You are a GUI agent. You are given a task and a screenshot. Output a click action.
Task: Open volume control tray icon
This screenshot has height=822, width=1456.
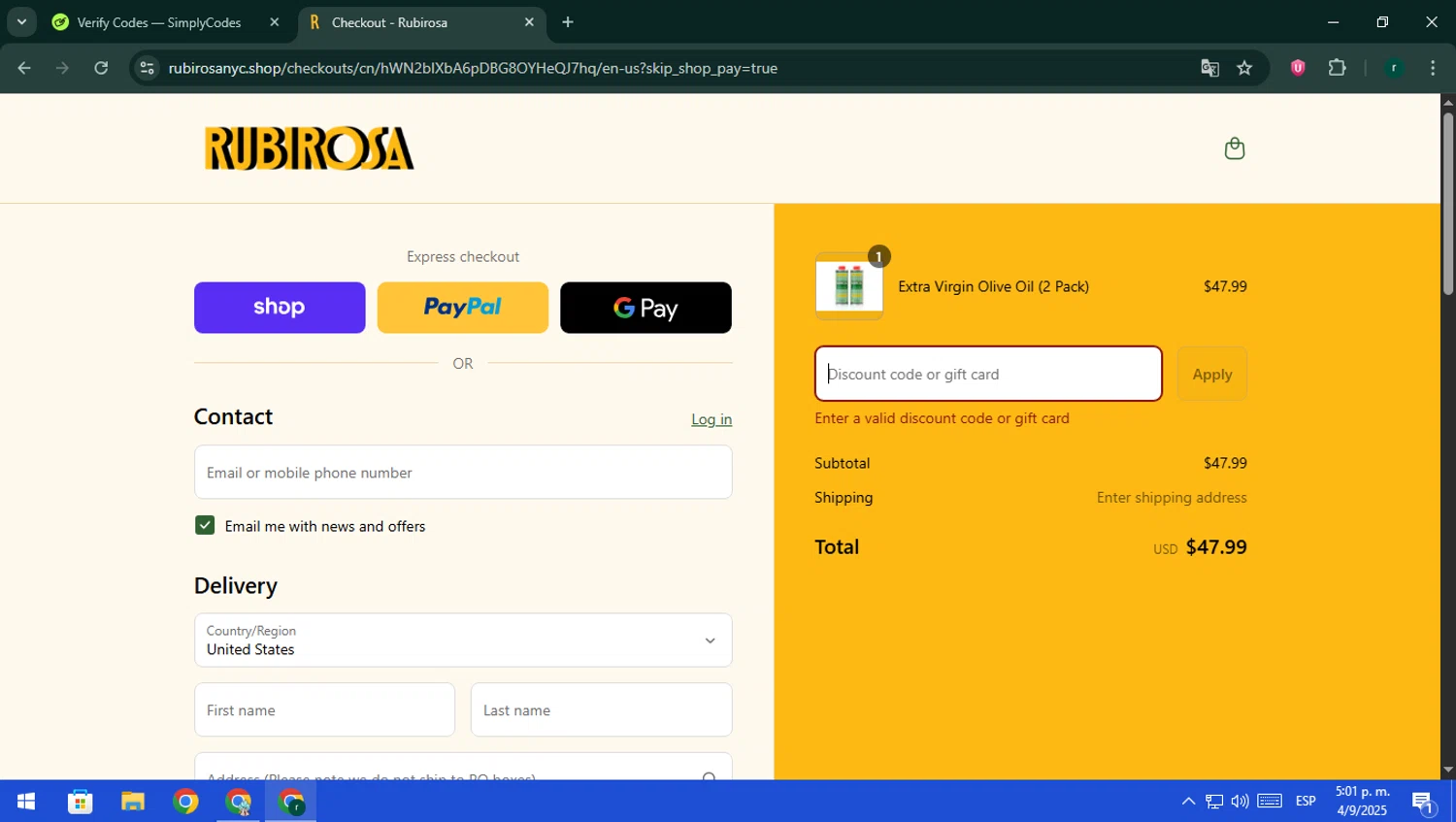(x=1241, y=802)
